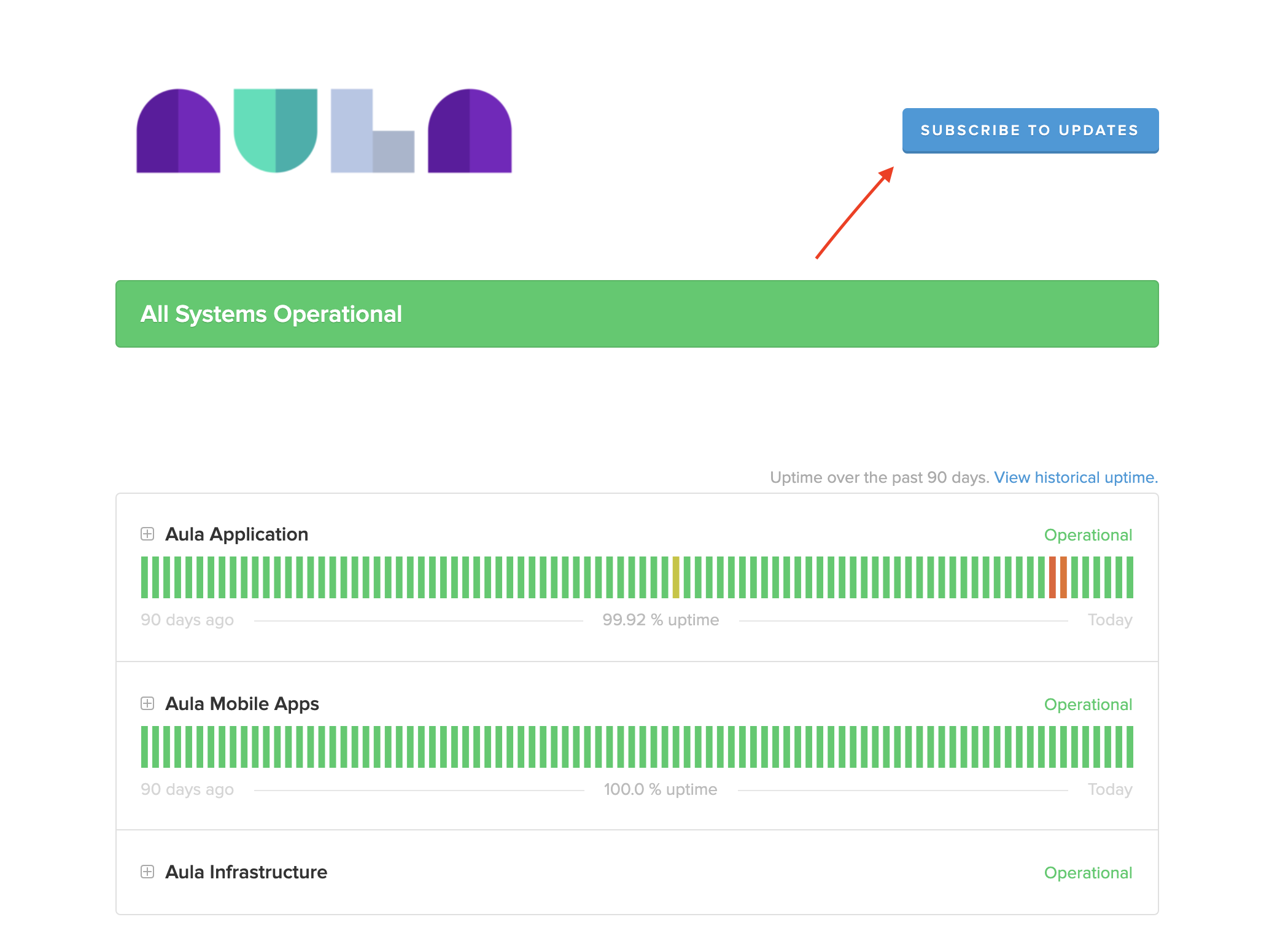Viewport: 1288px width, 941px height.
Task: Click the Subscribe to Updates button
Action: pos(1030,130)
